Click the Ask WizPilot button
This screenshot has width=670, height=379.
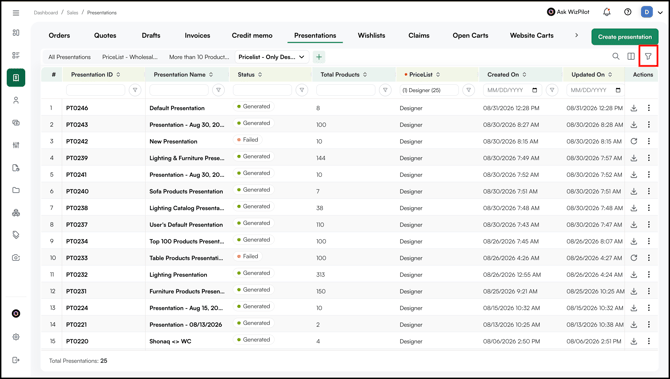568,12
